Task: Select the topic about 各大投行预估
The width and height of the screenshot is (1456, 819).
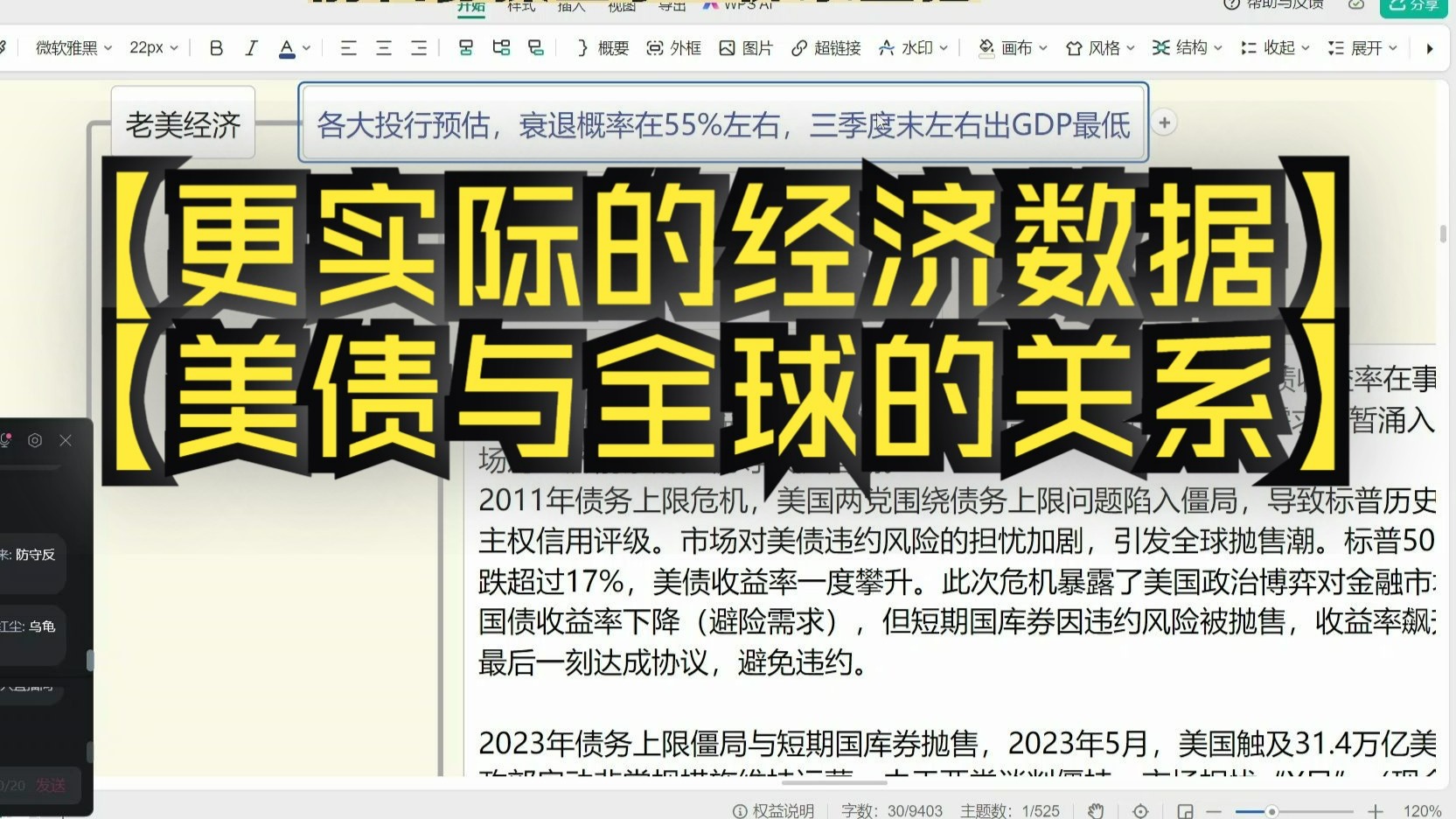Action: (723, 124)
